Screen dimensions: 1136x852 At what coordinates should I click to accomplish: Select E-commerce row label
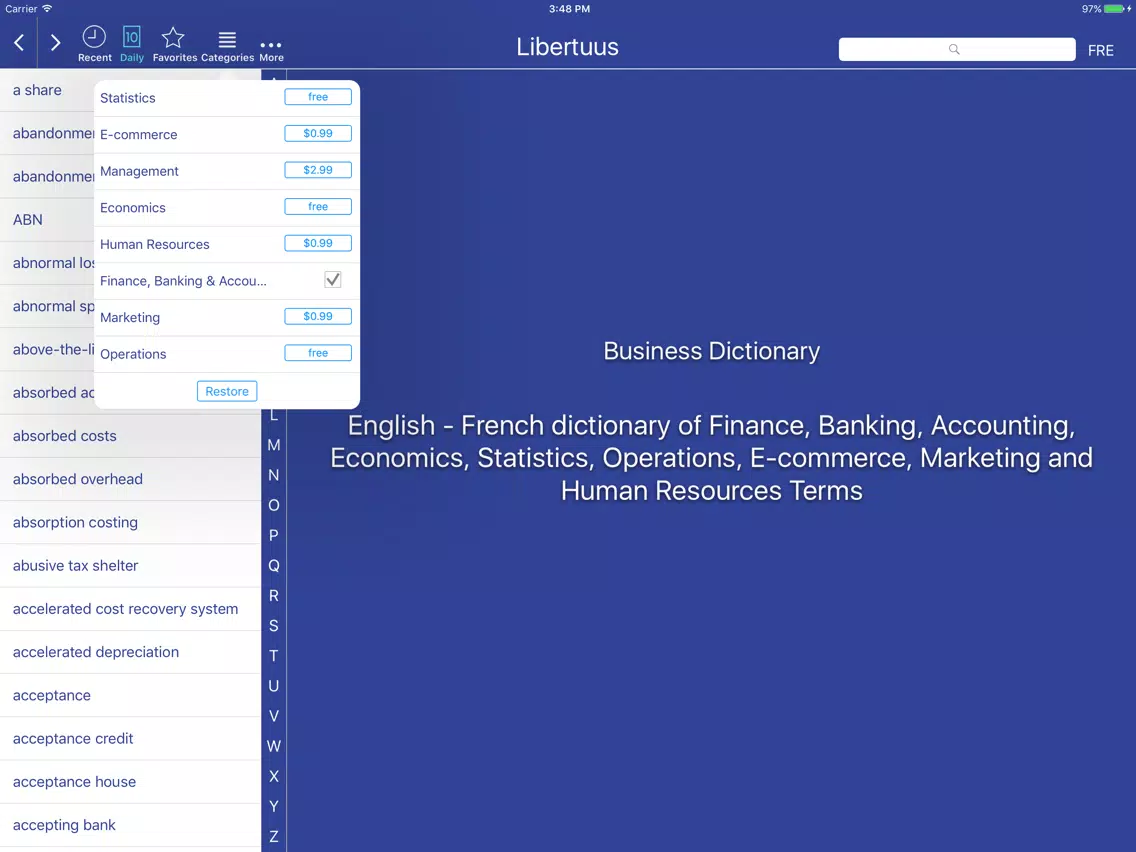tap(138, 135)
